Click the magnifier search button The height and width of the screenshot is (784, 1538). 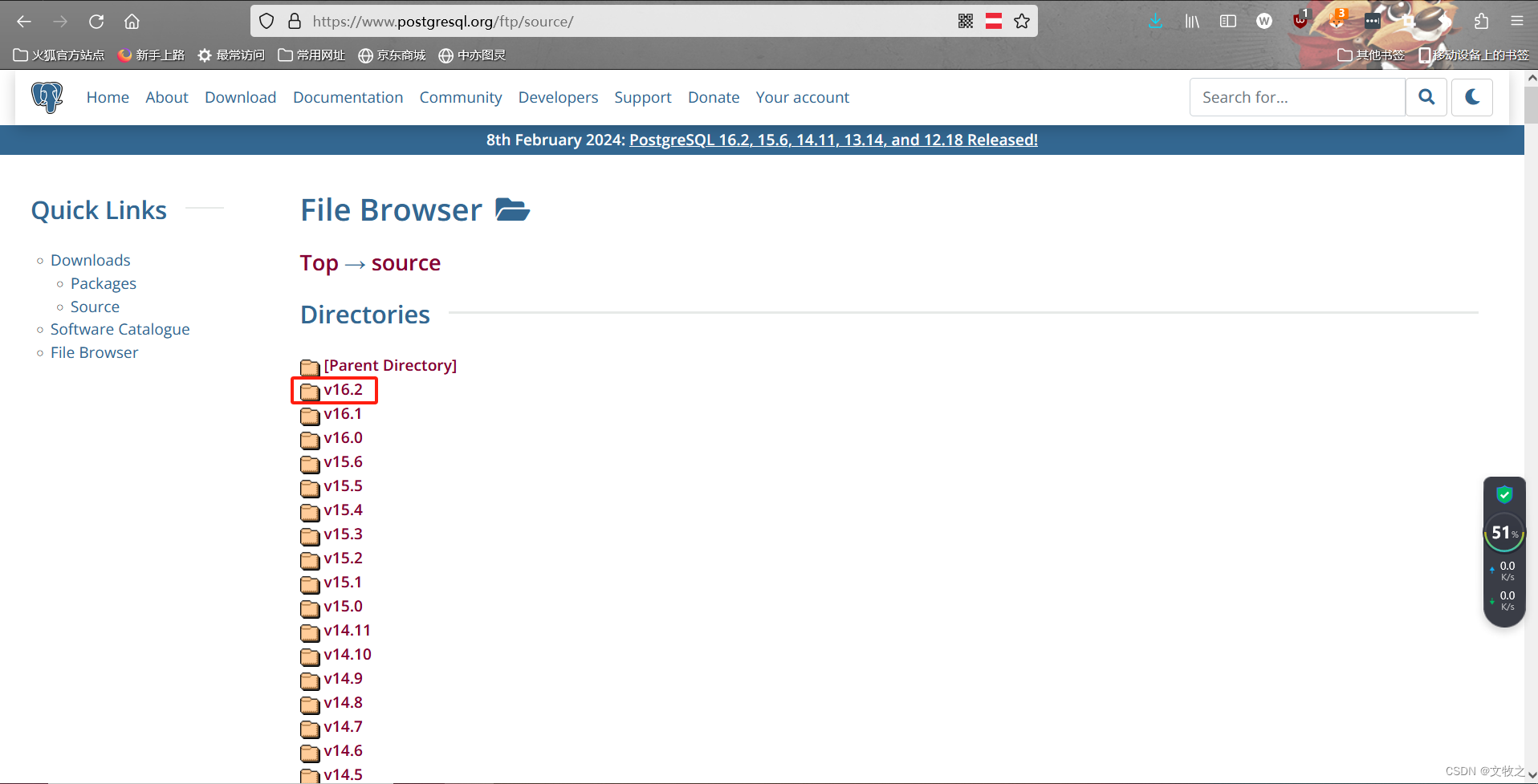tap(1426, 97)
